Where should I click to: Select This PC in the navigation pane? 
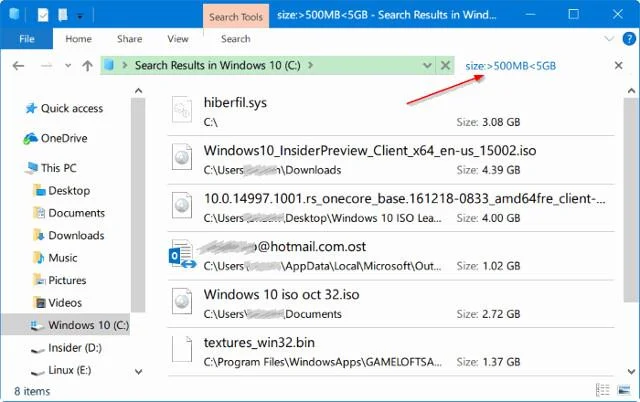pyautogui.click(x=58, y=168)
